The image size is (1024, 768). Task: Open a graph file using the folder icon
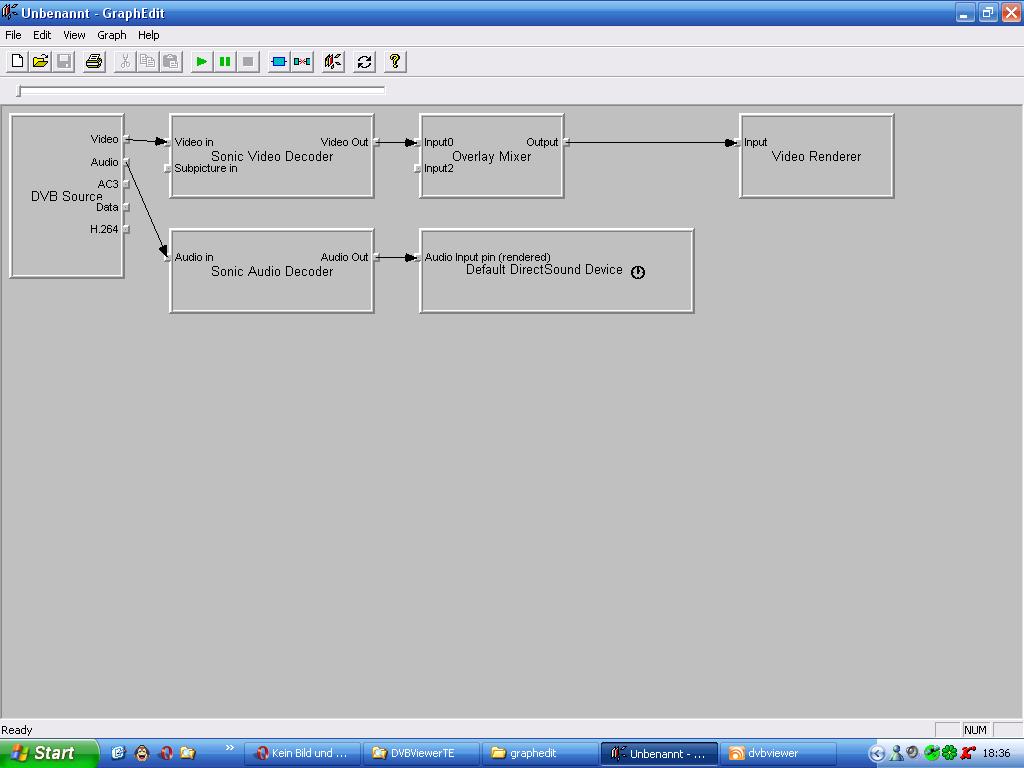point(40,61)
